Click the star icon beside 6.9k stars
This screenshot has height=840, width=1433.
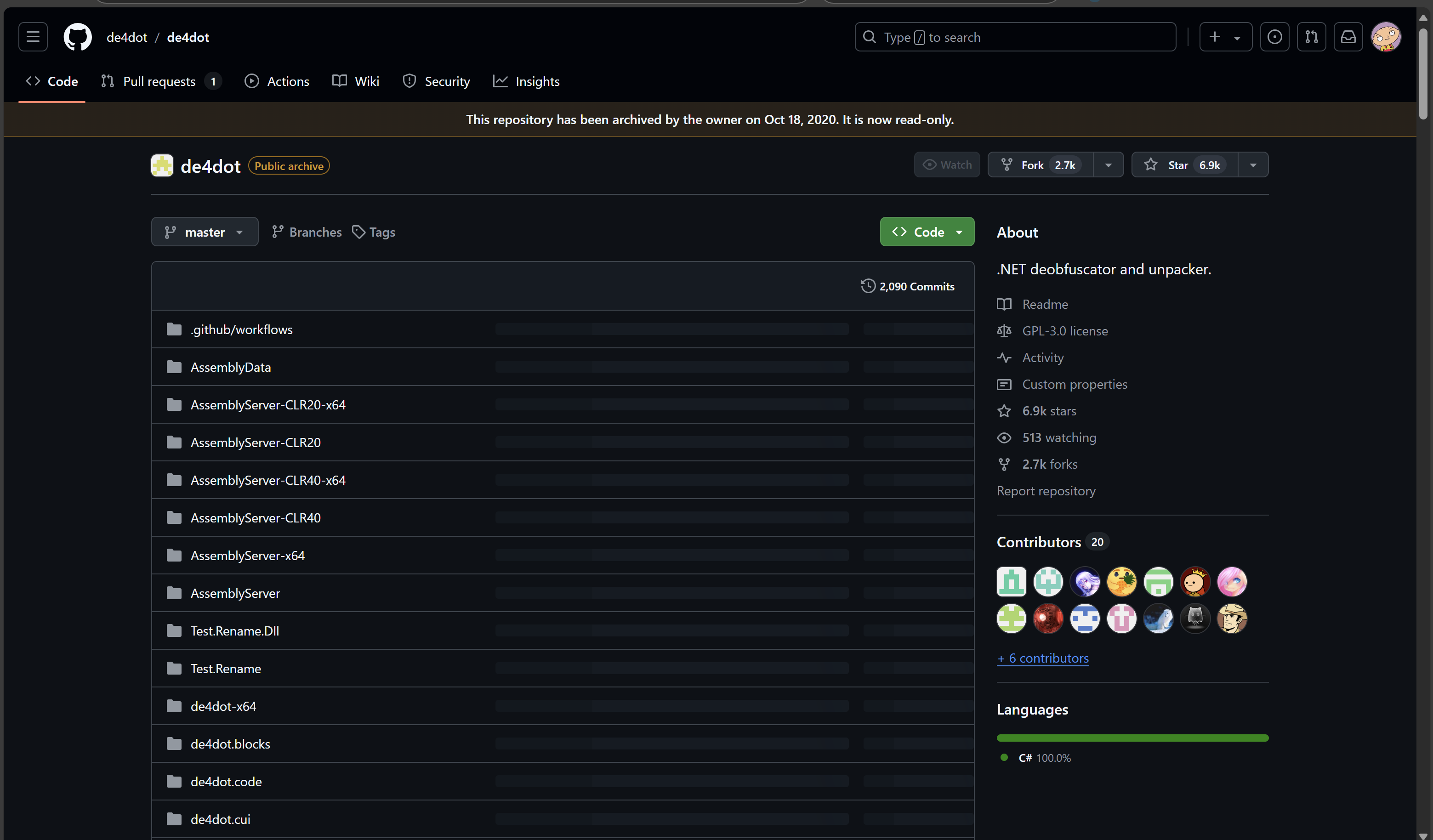click(x=1004, y=411)
